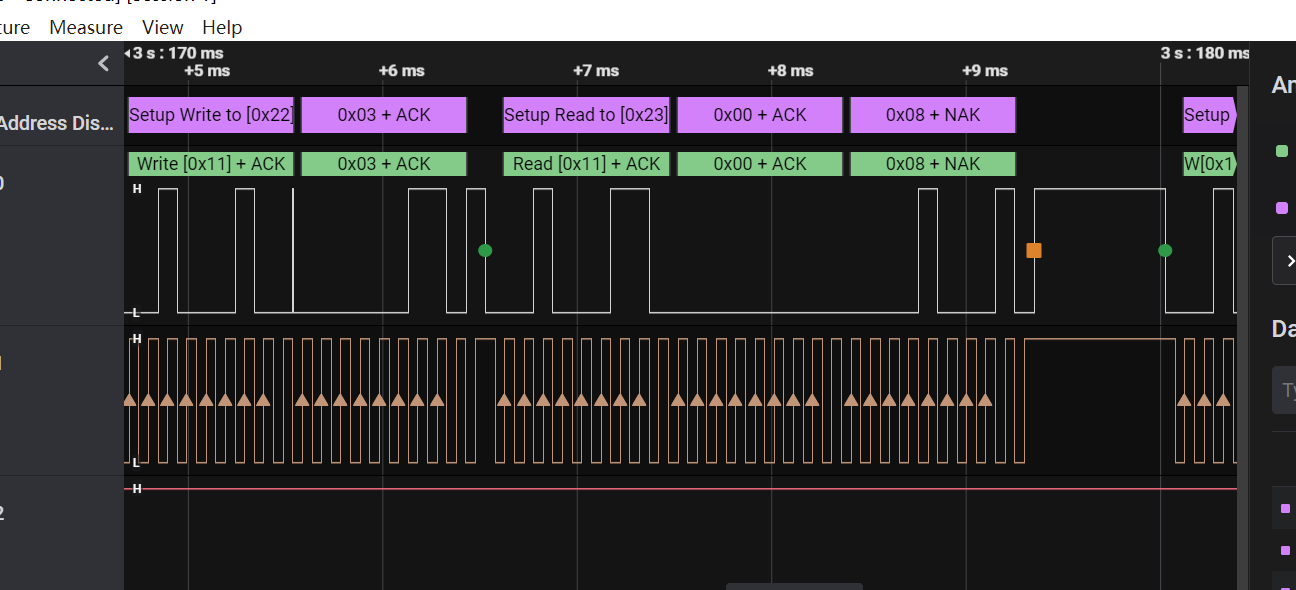Collapse the channel labels sidebar chevron
The height and width of the screenshot is (590, 1296).
103,64
